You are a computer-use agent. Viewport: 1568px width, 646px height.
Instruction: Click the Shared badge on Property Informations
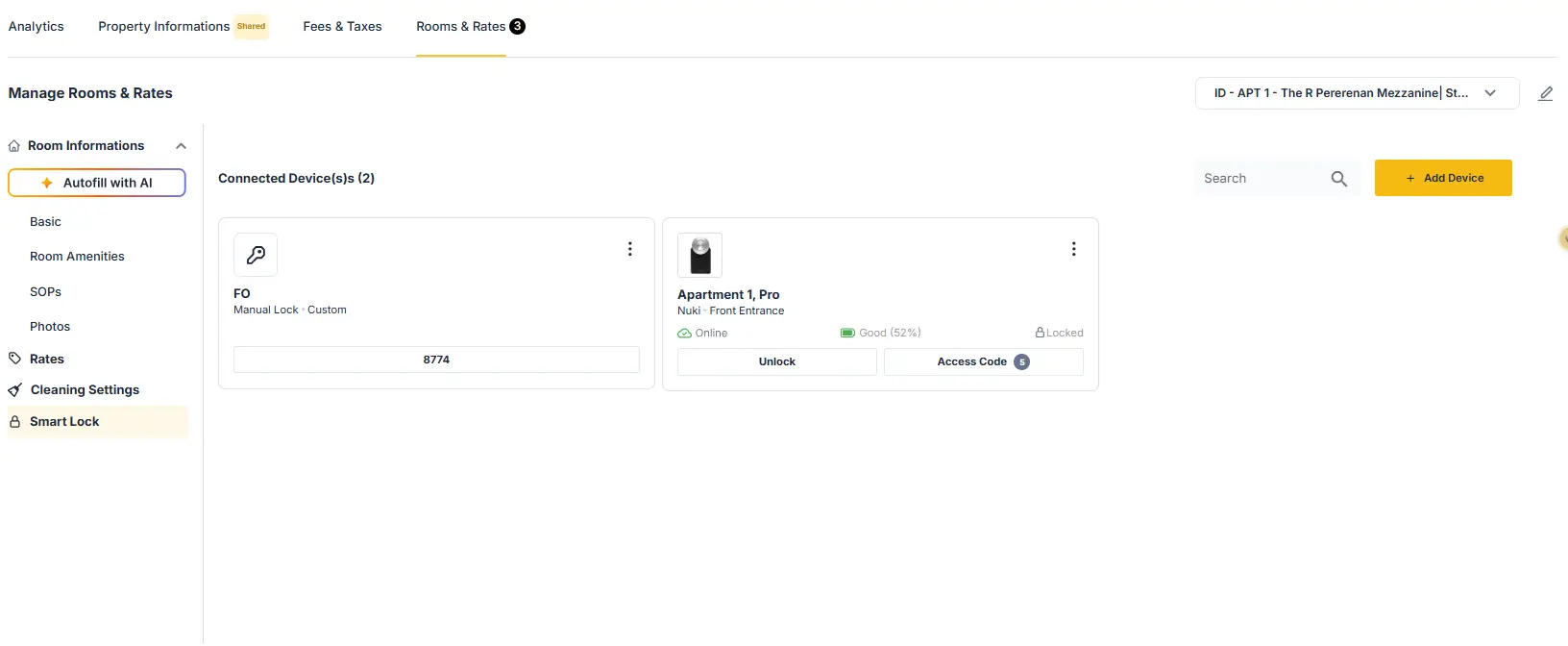click(x=252, y=27)
